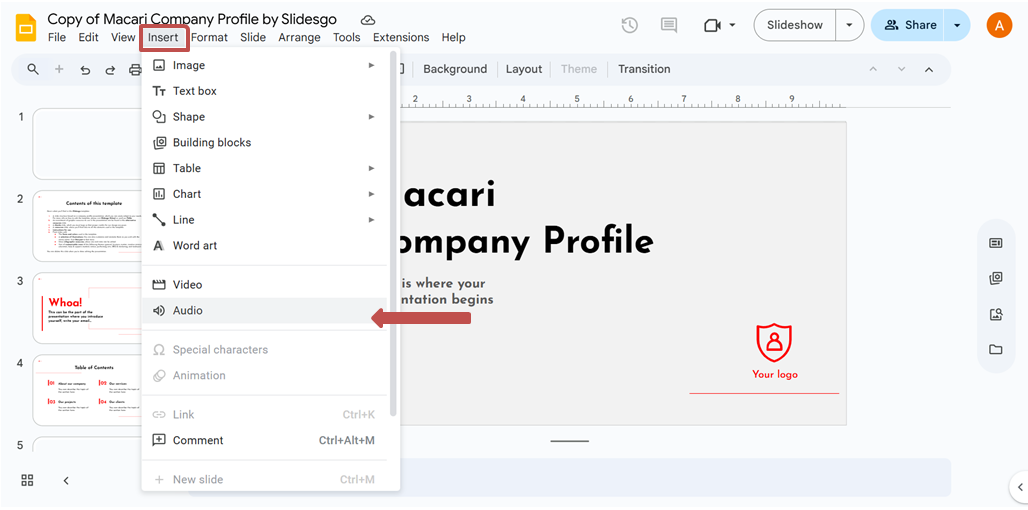Start the Slideshow
The image size is (1028, 510).
coord(795,25)
